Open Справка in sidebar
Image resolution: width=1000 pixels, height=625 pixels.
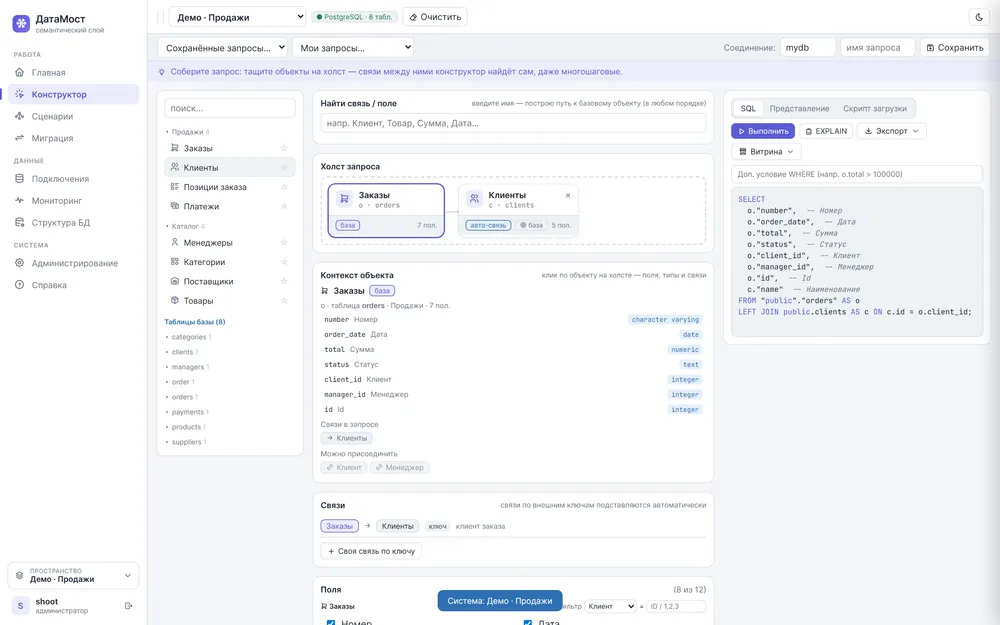coord(73,285)
